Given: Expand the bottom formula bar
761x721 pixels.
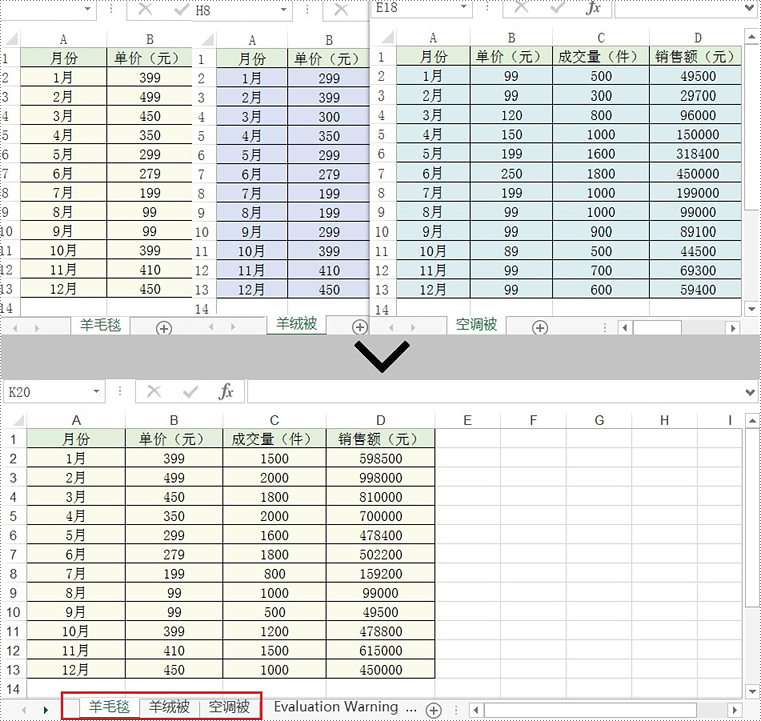Looking at the screenshot, I should (x=750, y=392).
